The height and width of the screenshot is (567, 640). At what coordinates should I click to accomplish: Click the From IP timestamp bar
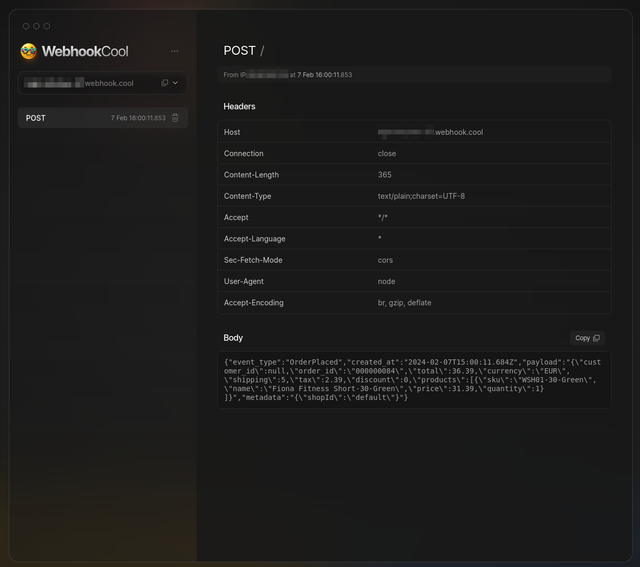413,74
